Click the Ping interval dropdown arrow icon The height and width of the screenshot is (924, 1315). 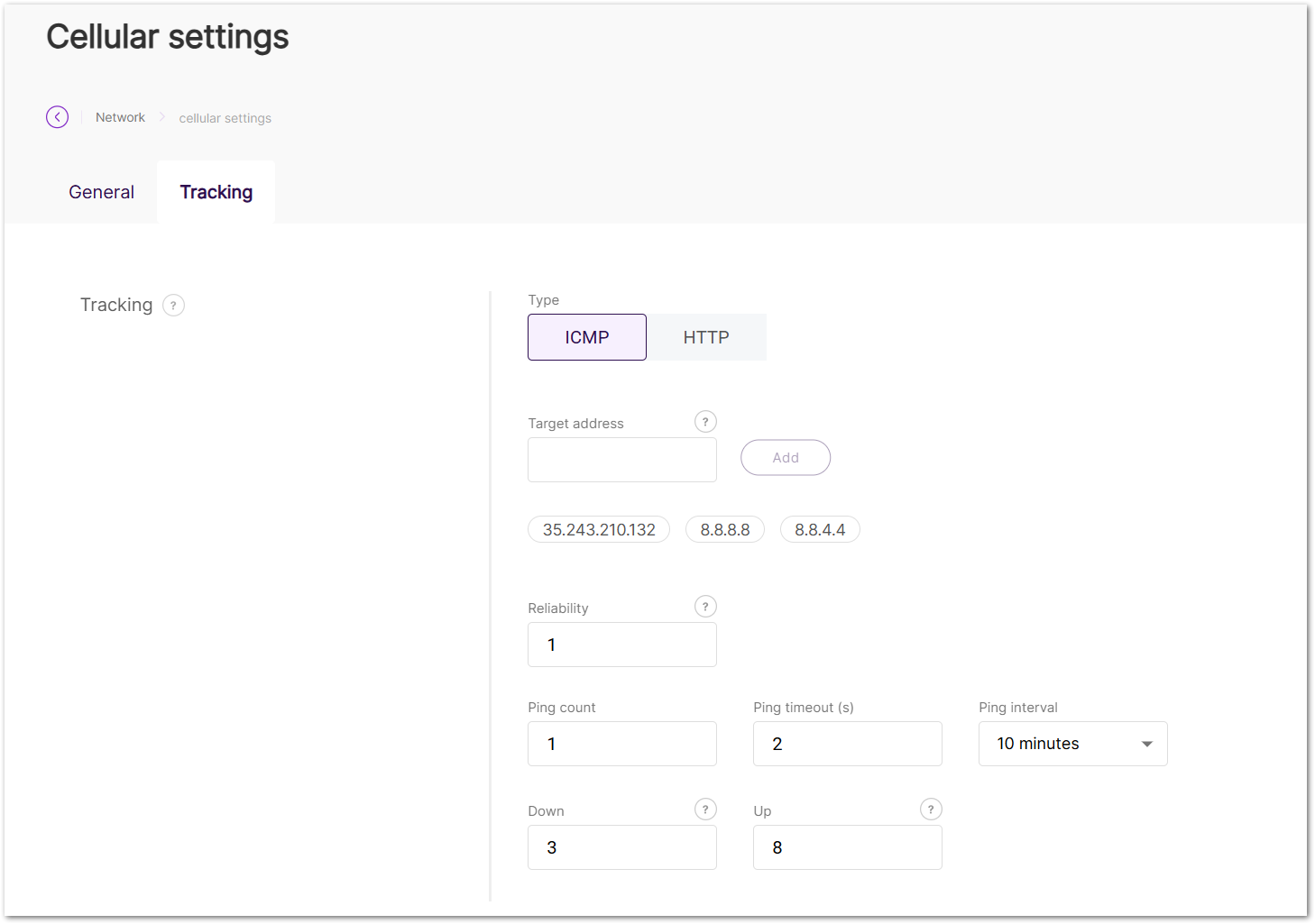1145,744
